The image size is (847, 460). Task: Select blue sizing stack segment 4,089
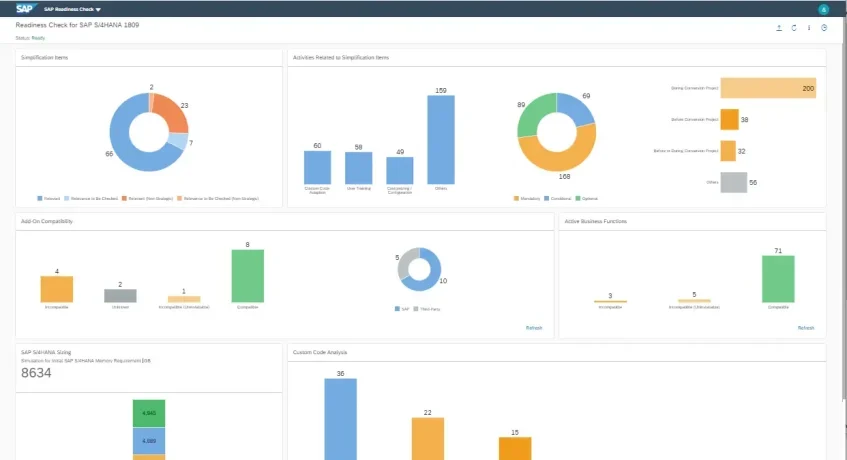(x=149, y=441)
